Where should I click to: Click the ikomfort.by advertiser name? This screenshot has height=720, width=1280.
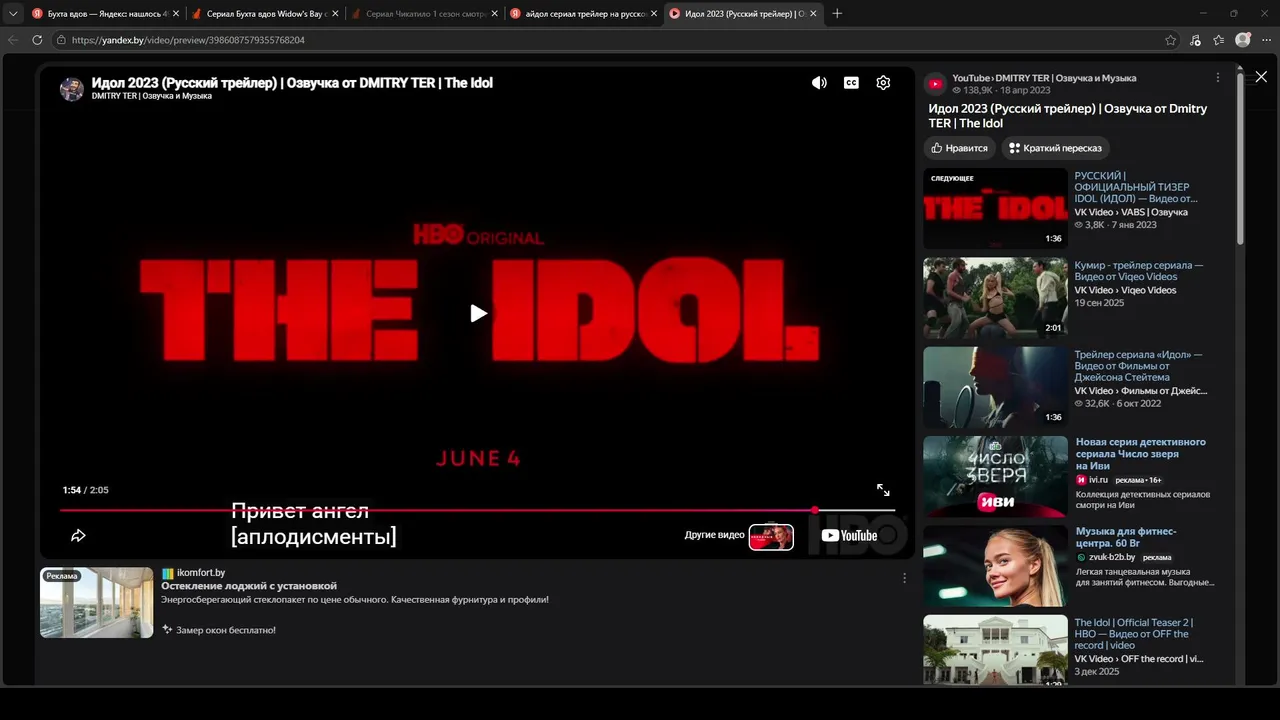coord(201,573)
